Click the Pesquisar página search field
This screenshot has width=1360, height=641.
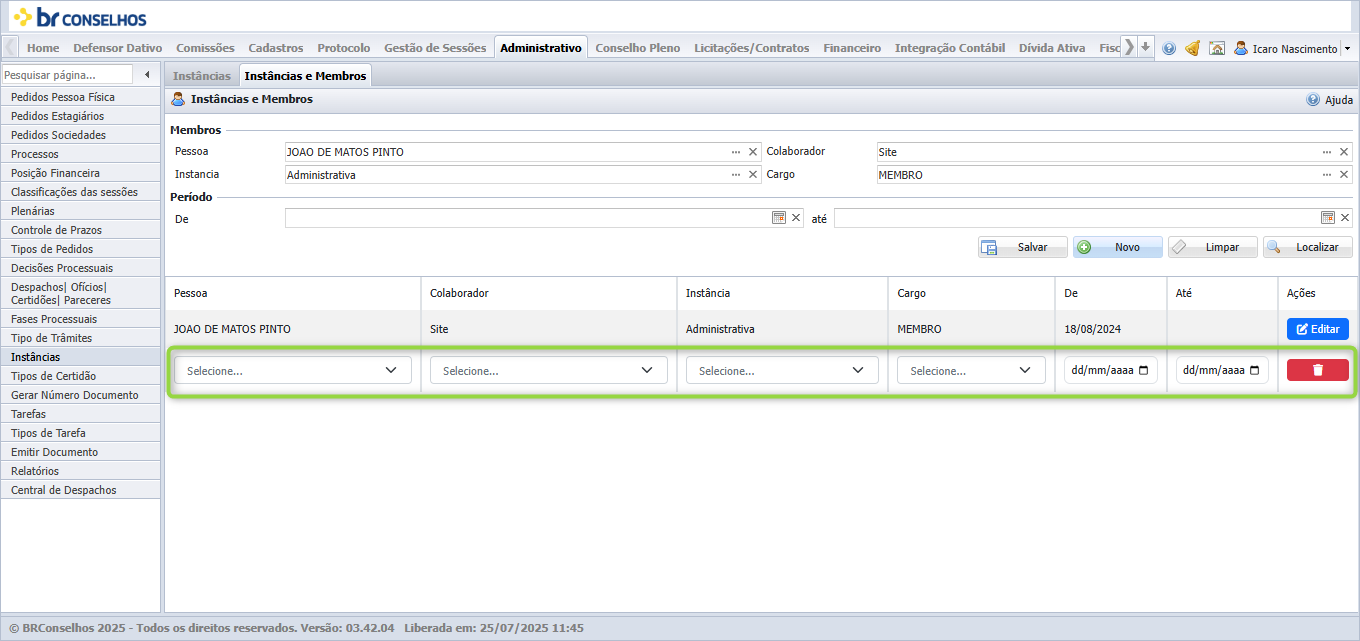point(67,75)
